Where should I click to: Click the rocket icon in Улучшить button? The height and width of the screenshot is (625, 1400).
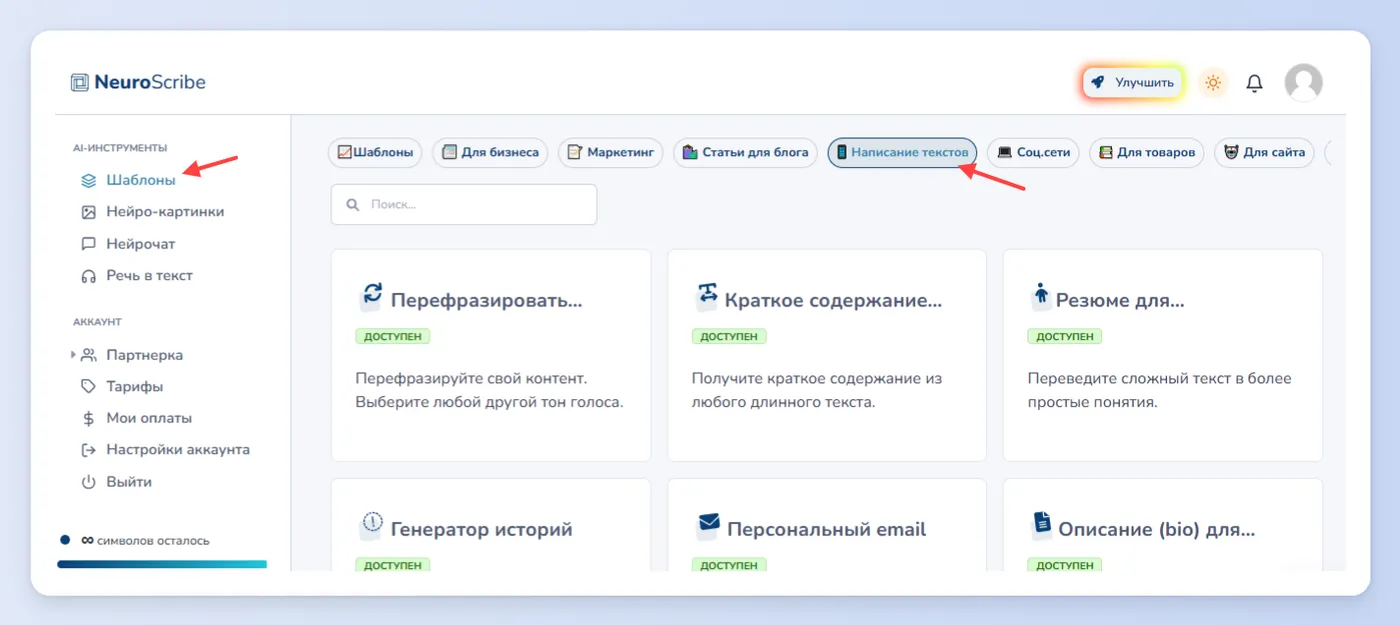1098,82
